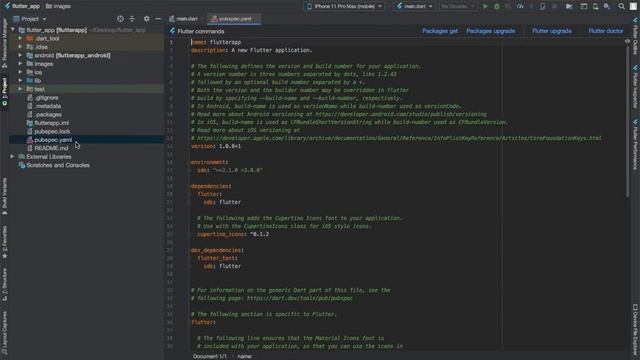640x360 pixels.
Task: Select pubspec.yaml file in project tree
Action: click(53, 140)
